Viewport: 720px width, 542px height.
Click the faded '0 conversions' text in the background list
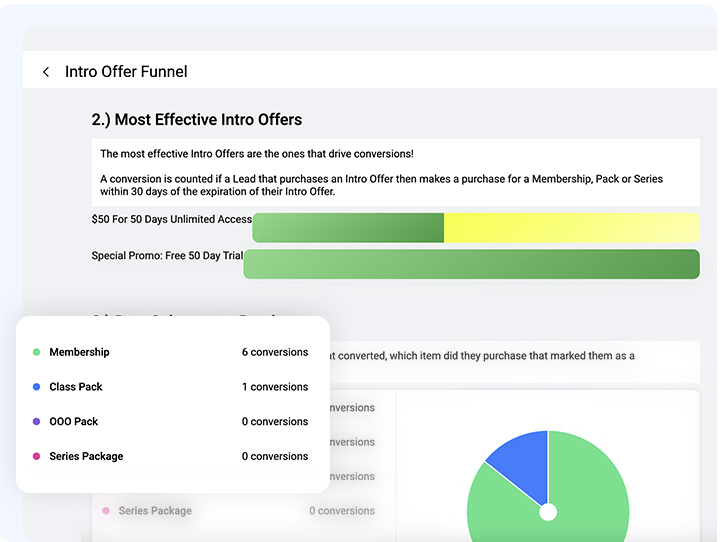pyautogui.click(x=342, y=511)
